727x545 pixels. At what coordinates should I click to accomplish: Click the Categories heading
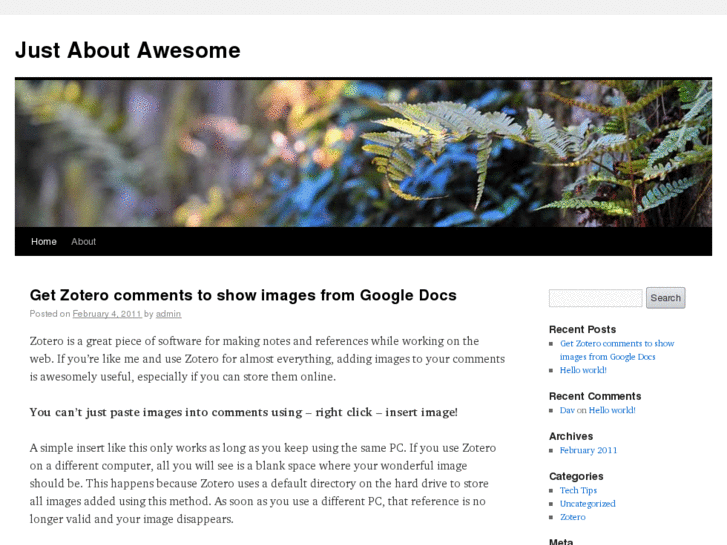576,476
